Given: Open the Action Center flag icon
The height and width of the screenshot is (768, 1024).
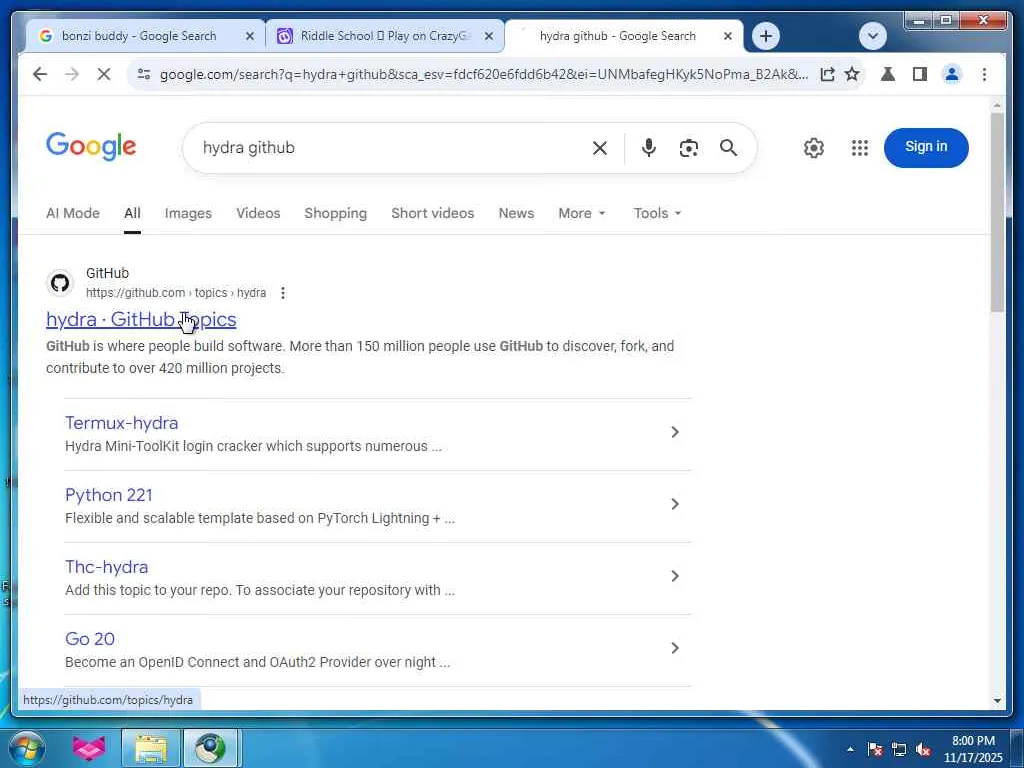Looking at the screenshot, I should (x=875, y=749).
